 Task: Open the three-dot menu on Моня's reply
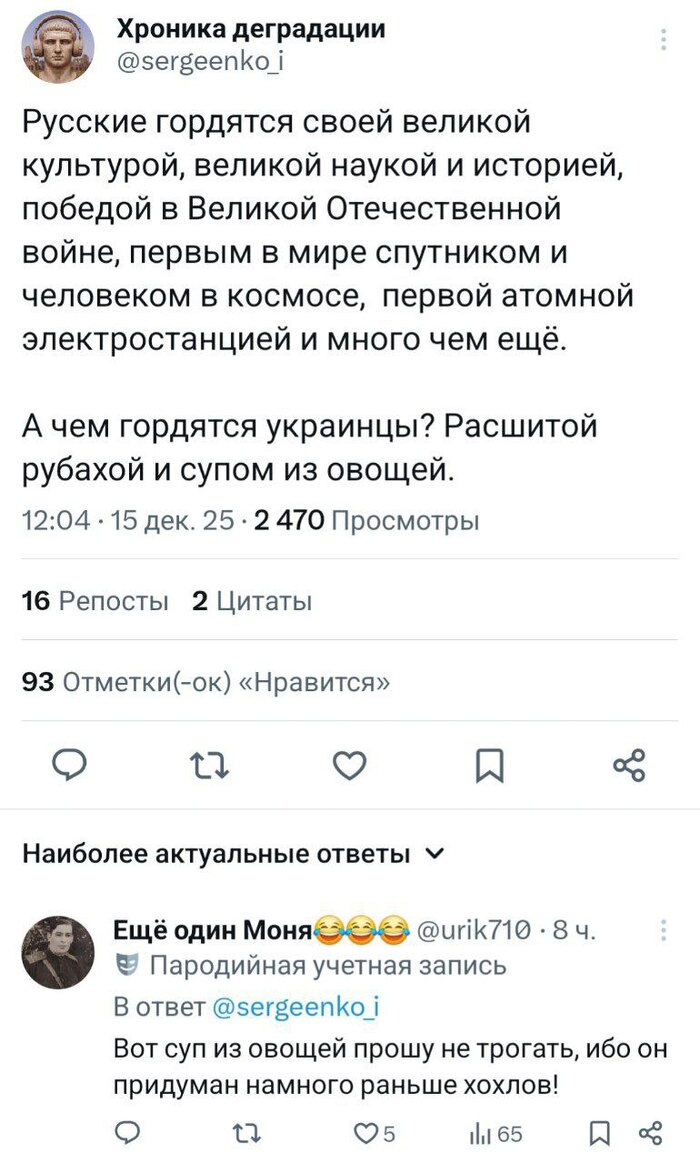[x=664, y=930]
